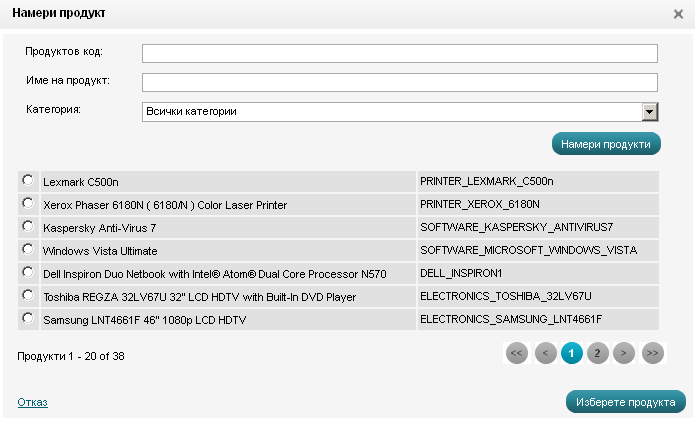Go to first page of results

[x=517, y=352]
